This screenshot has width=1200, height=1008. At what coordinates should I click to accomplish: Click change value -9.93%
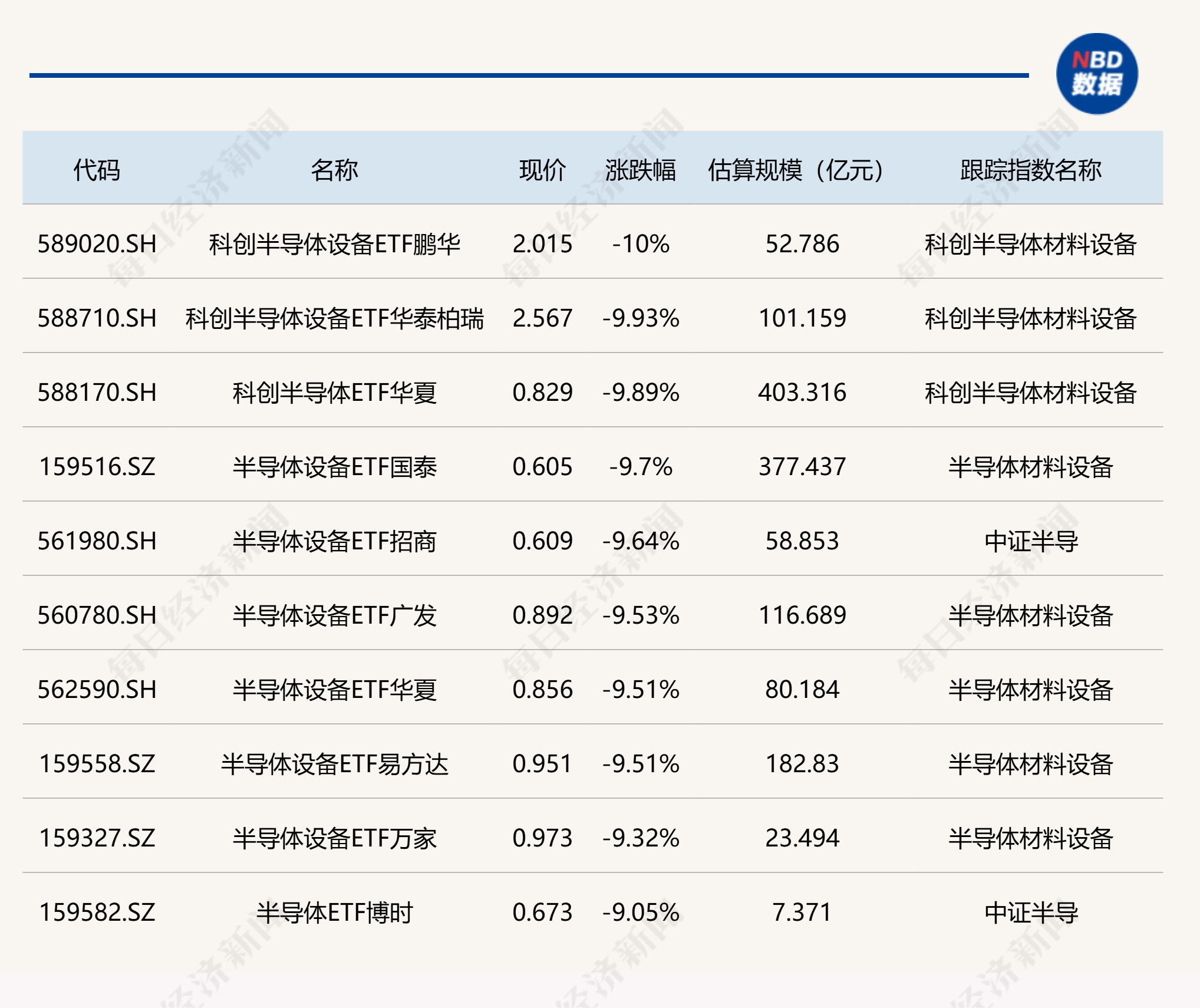[641, 318]
